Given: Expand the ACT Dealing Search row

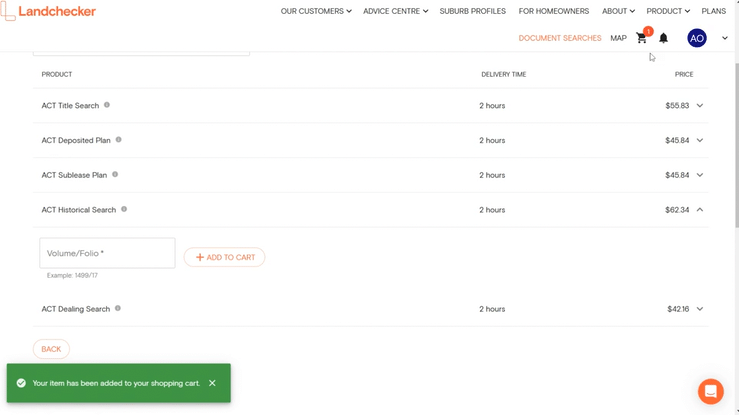Looking at the screenshot, I should click(700, 309).
